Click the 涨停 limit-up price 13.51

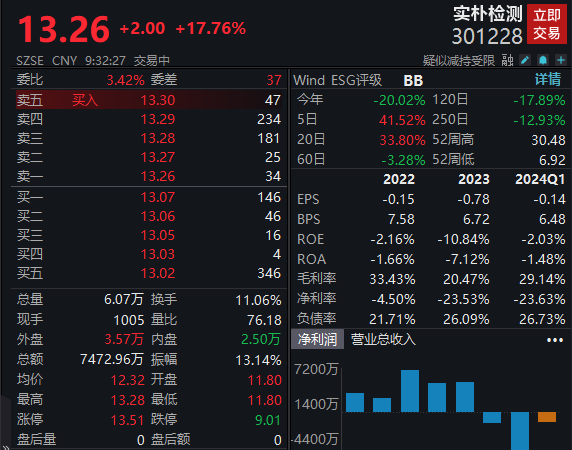tap(128, 420)
